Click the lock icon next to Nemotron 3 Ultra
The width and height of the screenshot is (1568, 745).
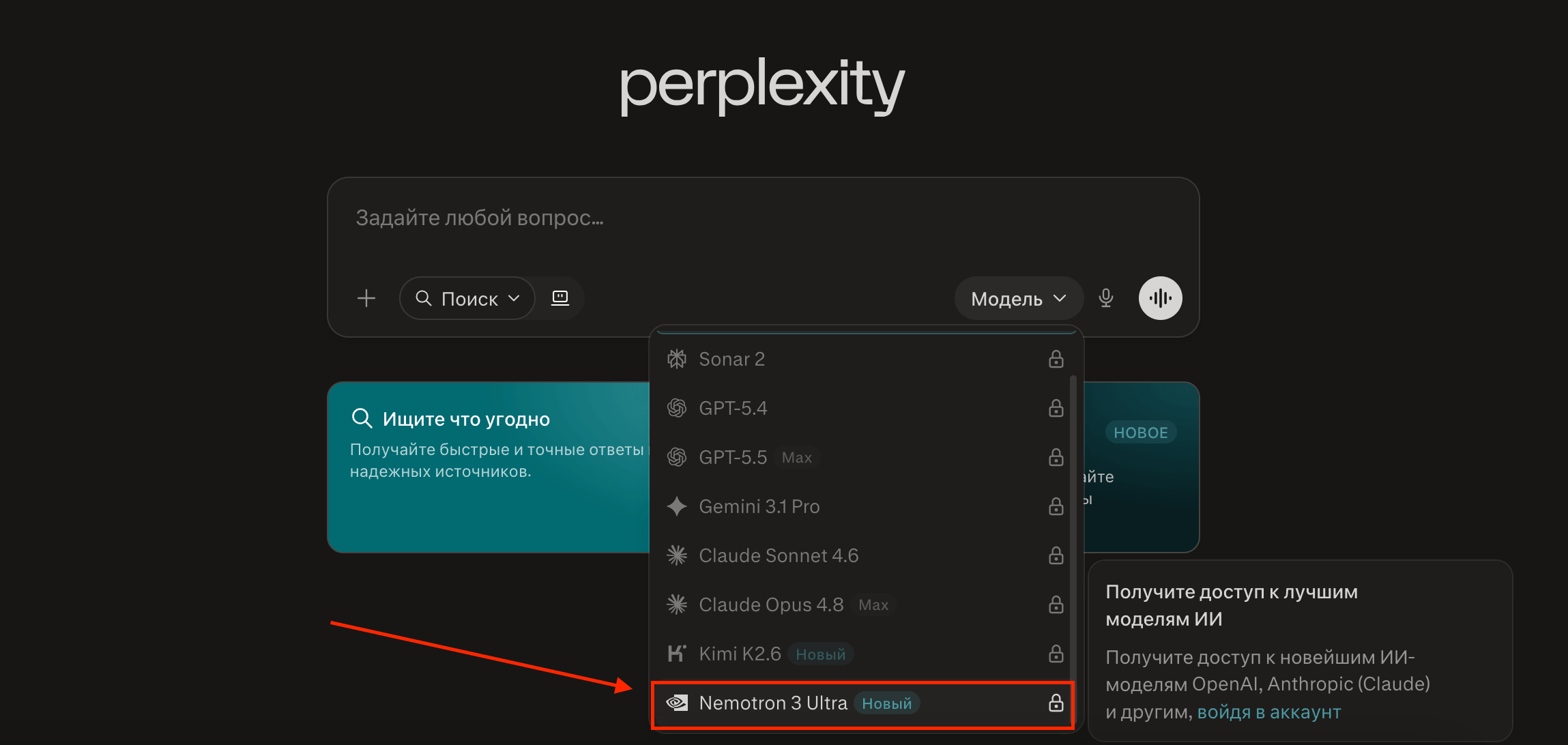(1056, 703)
